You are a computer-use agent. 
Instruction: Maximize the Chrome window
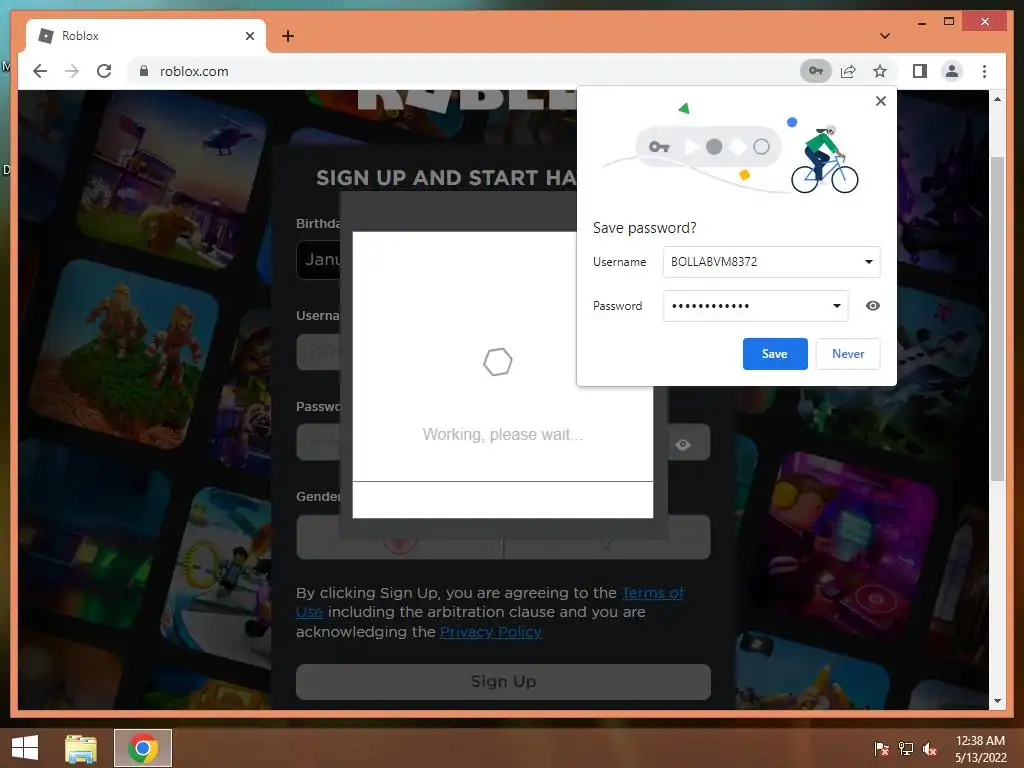tap(949, 22)
